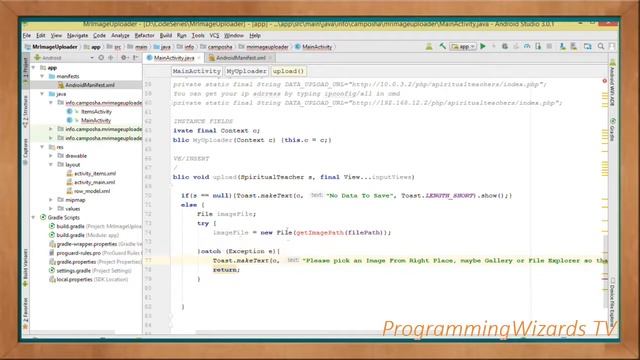
Task: Open the Build menu
Action: point(166,36)
